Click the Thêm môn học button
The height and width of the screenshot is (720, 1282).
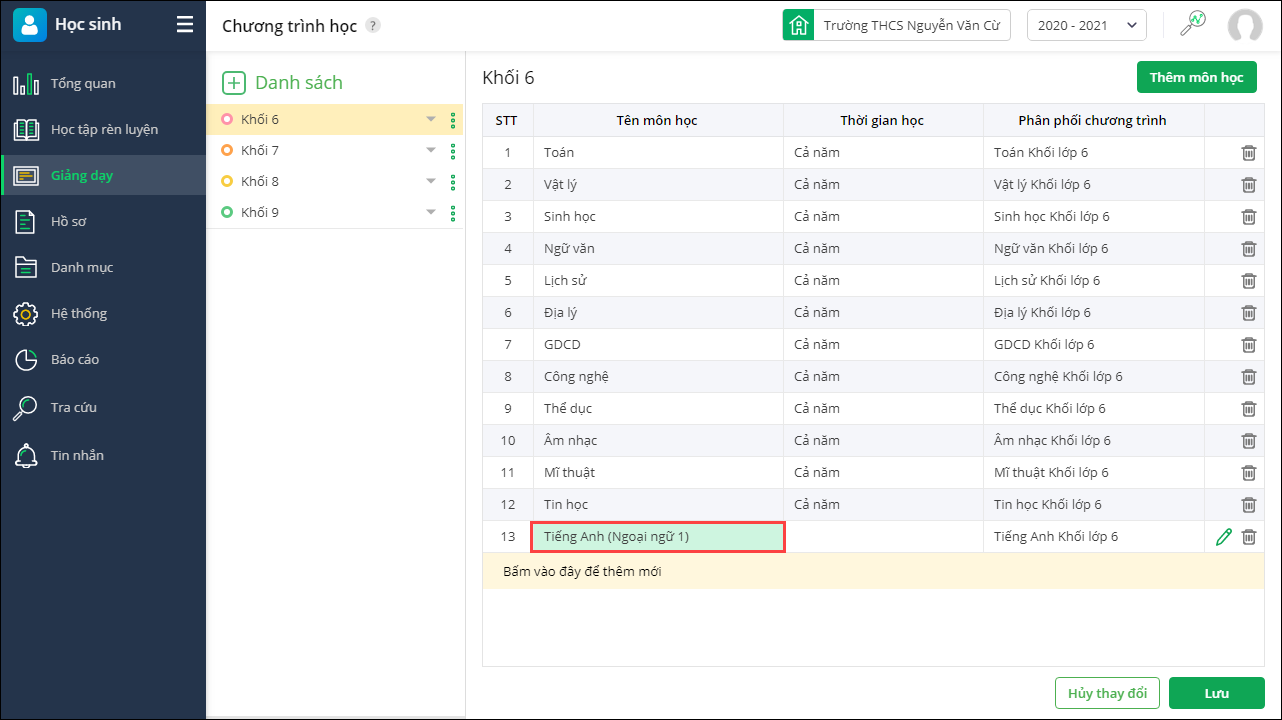pyautogui.click(x=1196, y=77)
